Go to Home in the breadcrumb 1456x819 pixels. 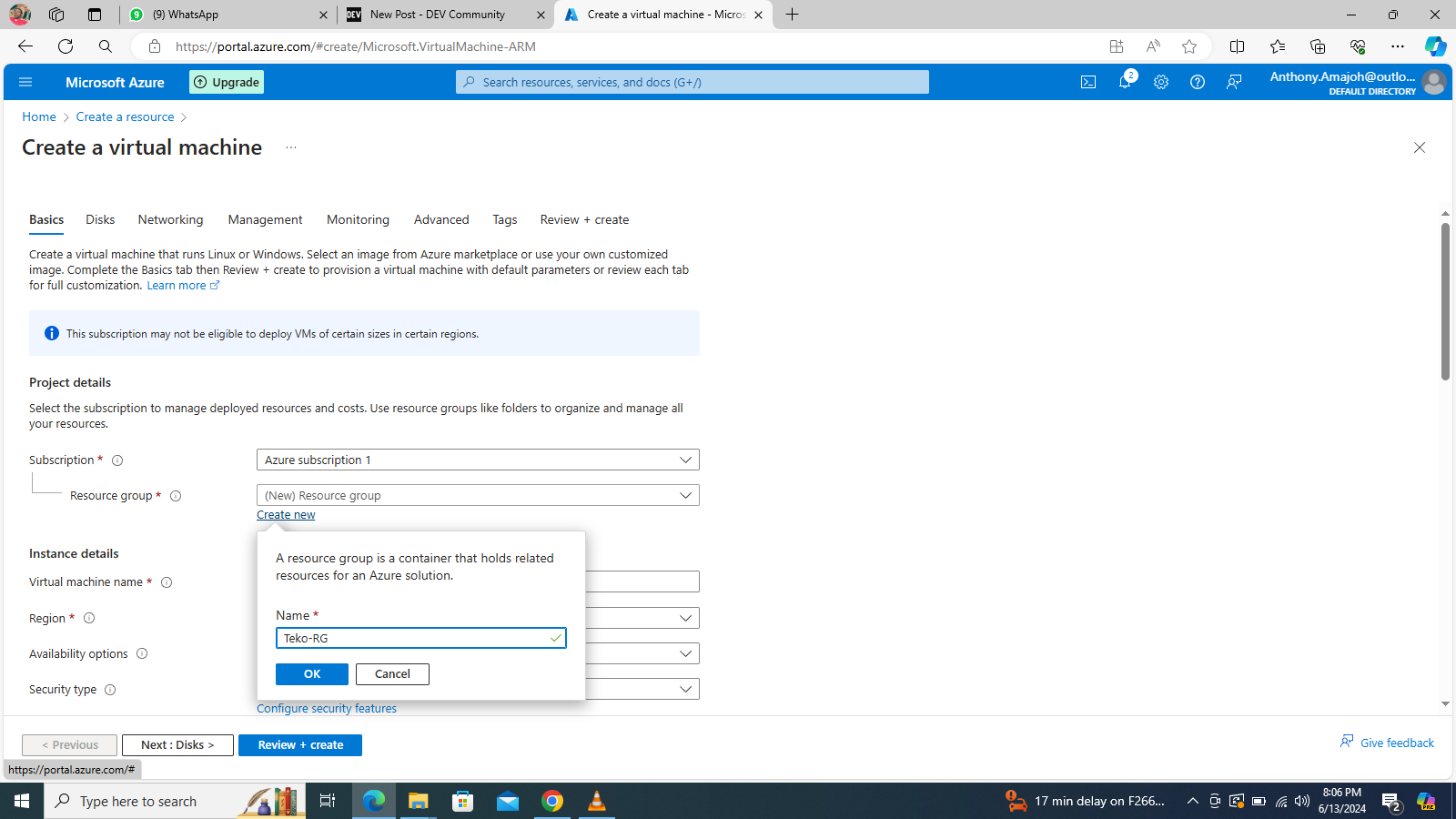pos(39,116)
